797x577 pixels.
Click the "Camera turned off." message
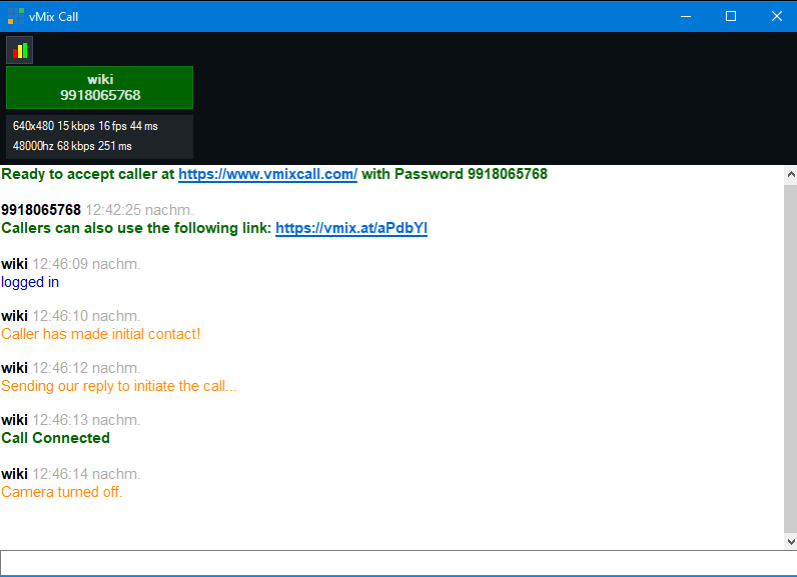pyautogui.click(x=62, y=492)
